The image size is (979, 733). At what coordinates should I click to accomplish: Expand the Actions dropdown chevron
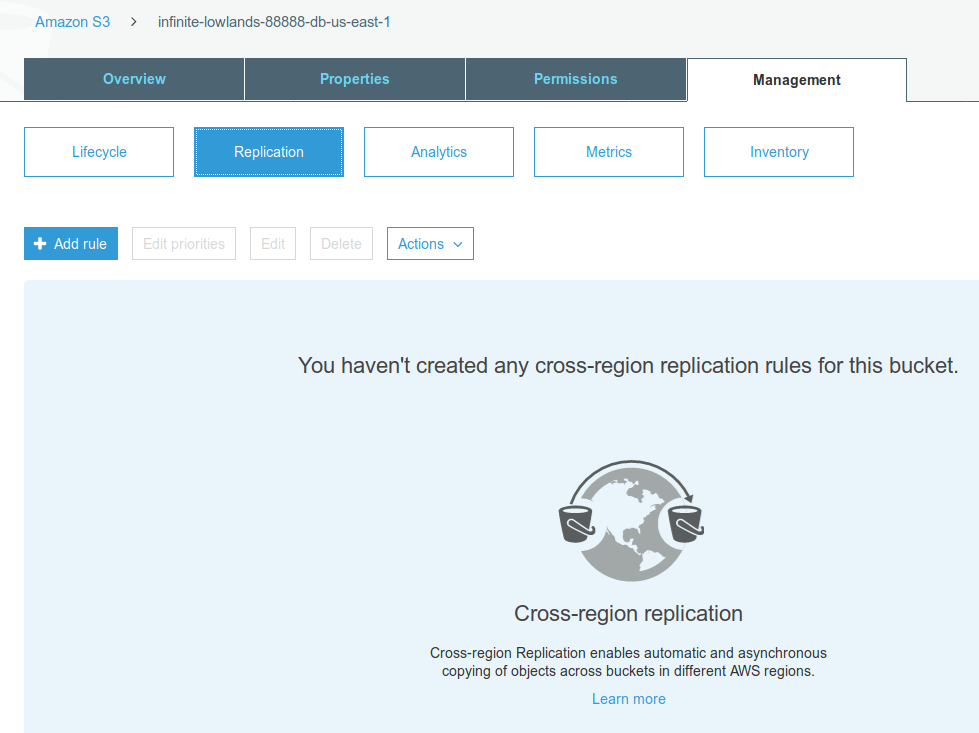click(x=458, y=244)
